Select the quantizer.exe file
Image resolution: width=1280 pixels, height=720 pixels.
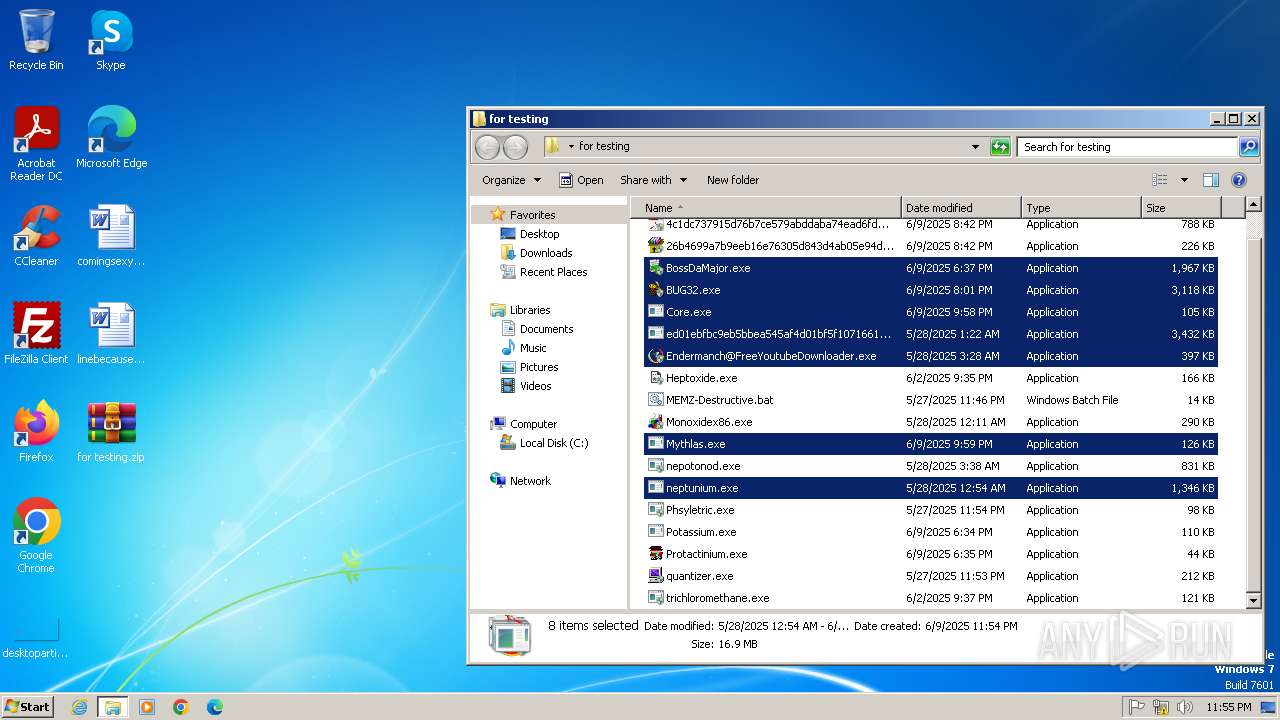tap(931, 576)
